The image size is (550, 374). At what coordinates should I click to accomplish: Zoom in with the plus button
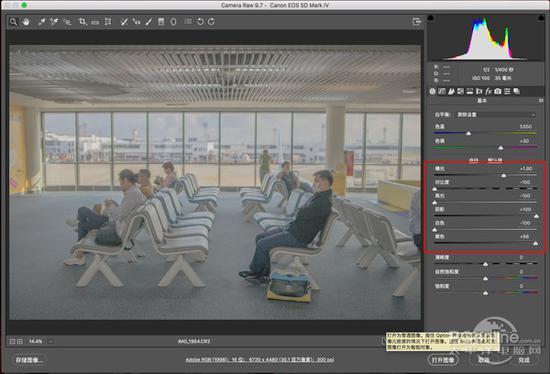(x=20, y=341)
